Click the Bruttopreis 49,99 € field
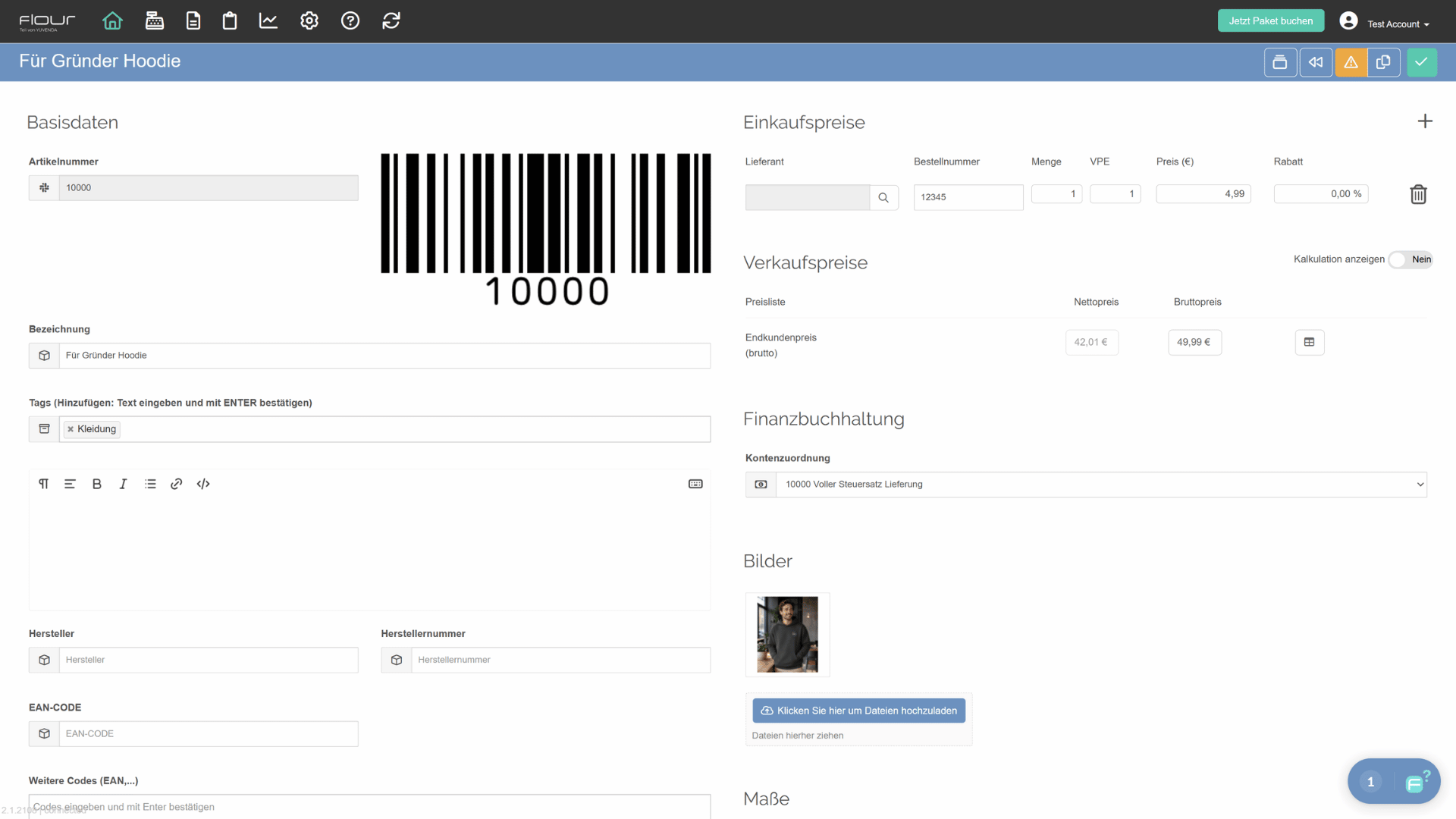Viewport: 1456px width, 819px height. (1194, 343)
